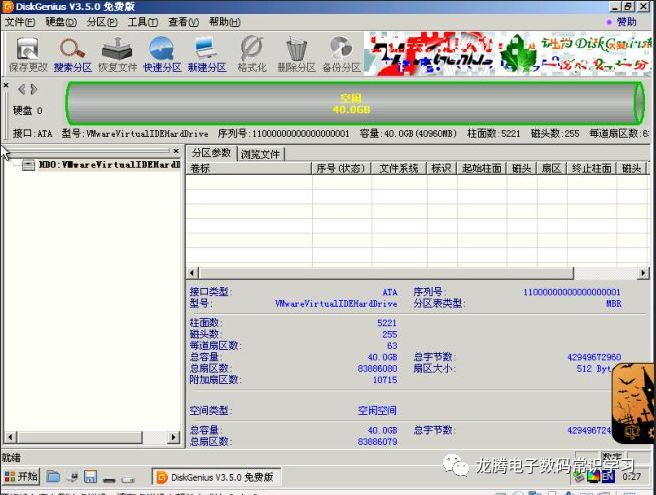656x495 pixels.
Task: Open the Partition (分区) menu
Action: tap(102, 22)
